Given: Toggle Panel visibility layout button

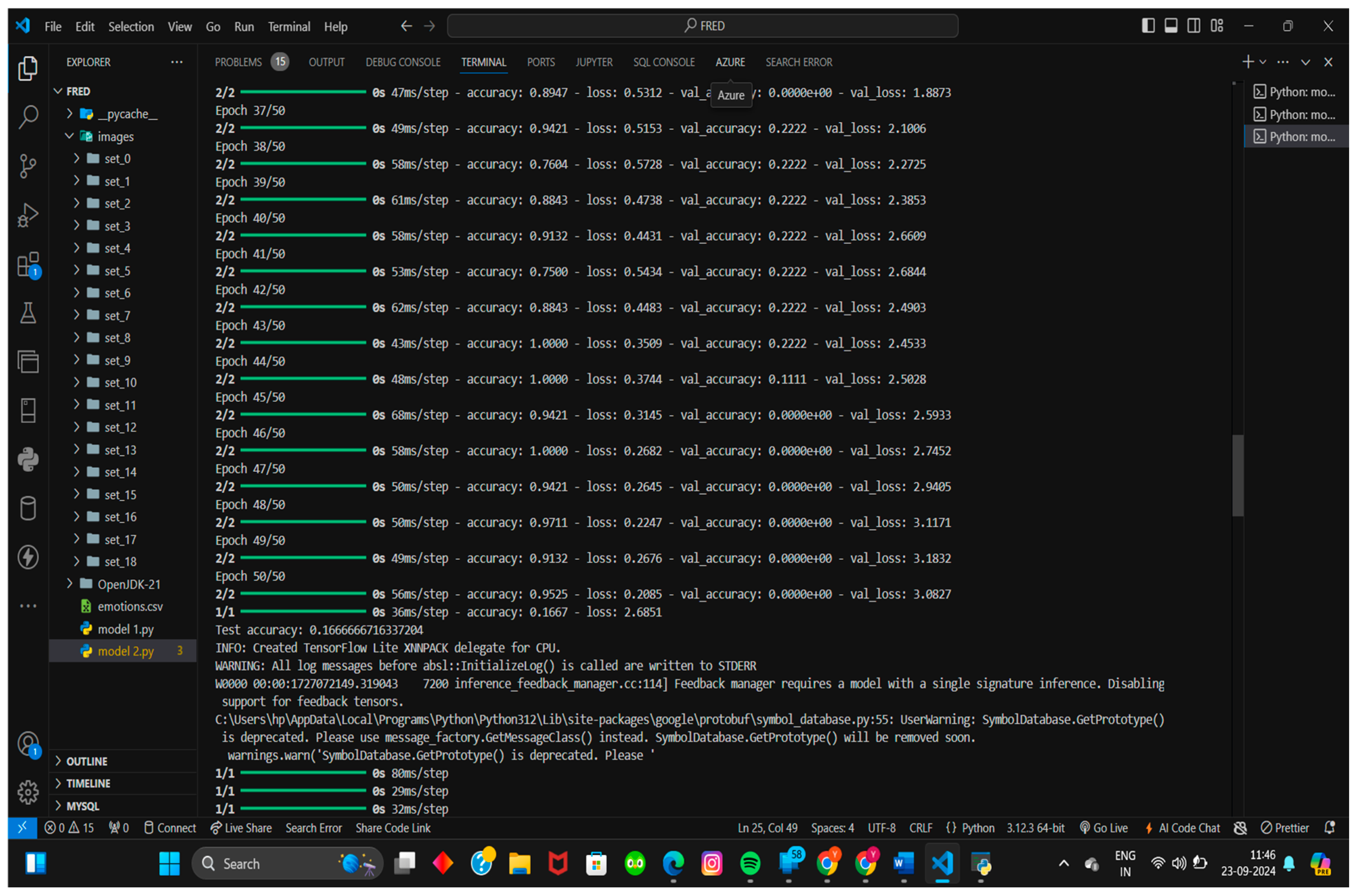Looking at the screenshot, I should 1171,26.
